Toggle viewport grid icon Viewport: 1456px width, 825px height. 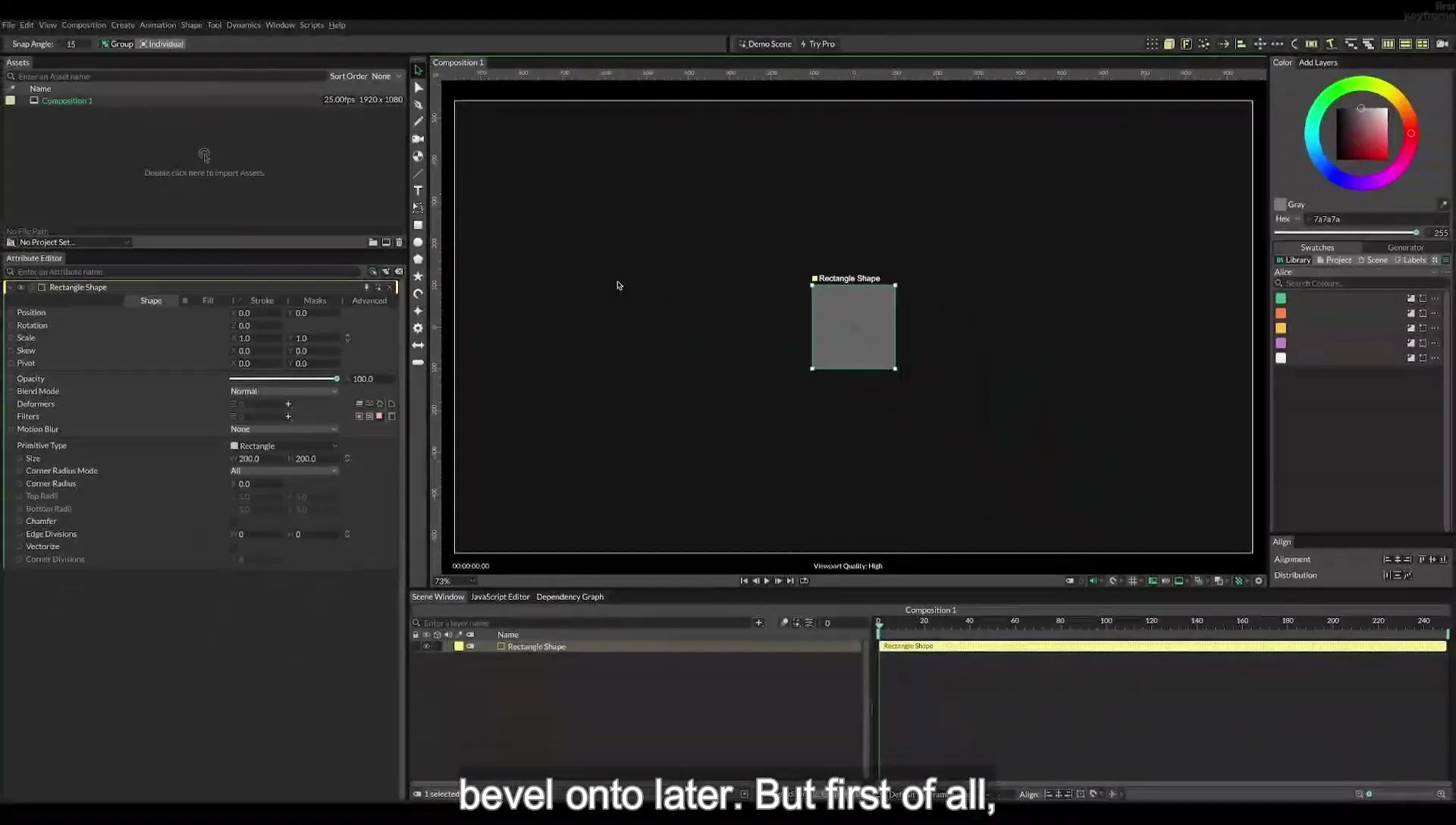[1132, 581]
